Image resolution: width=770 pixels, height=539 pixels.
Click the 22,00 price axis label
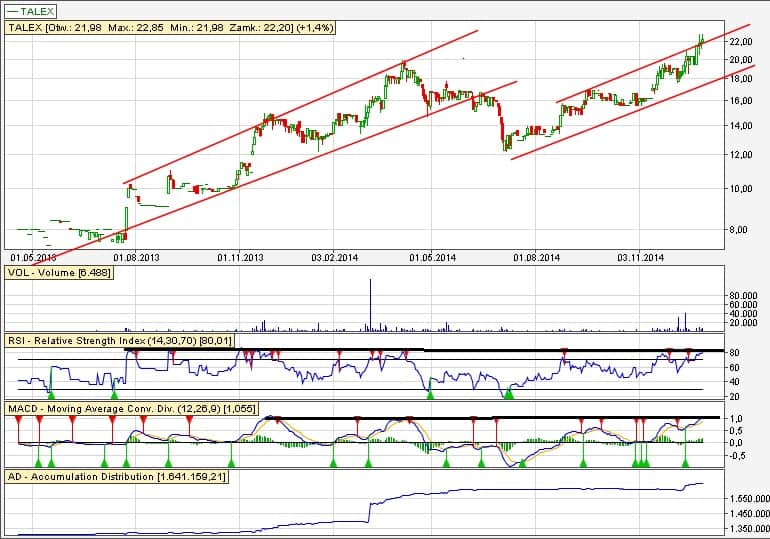coord(741,42)
